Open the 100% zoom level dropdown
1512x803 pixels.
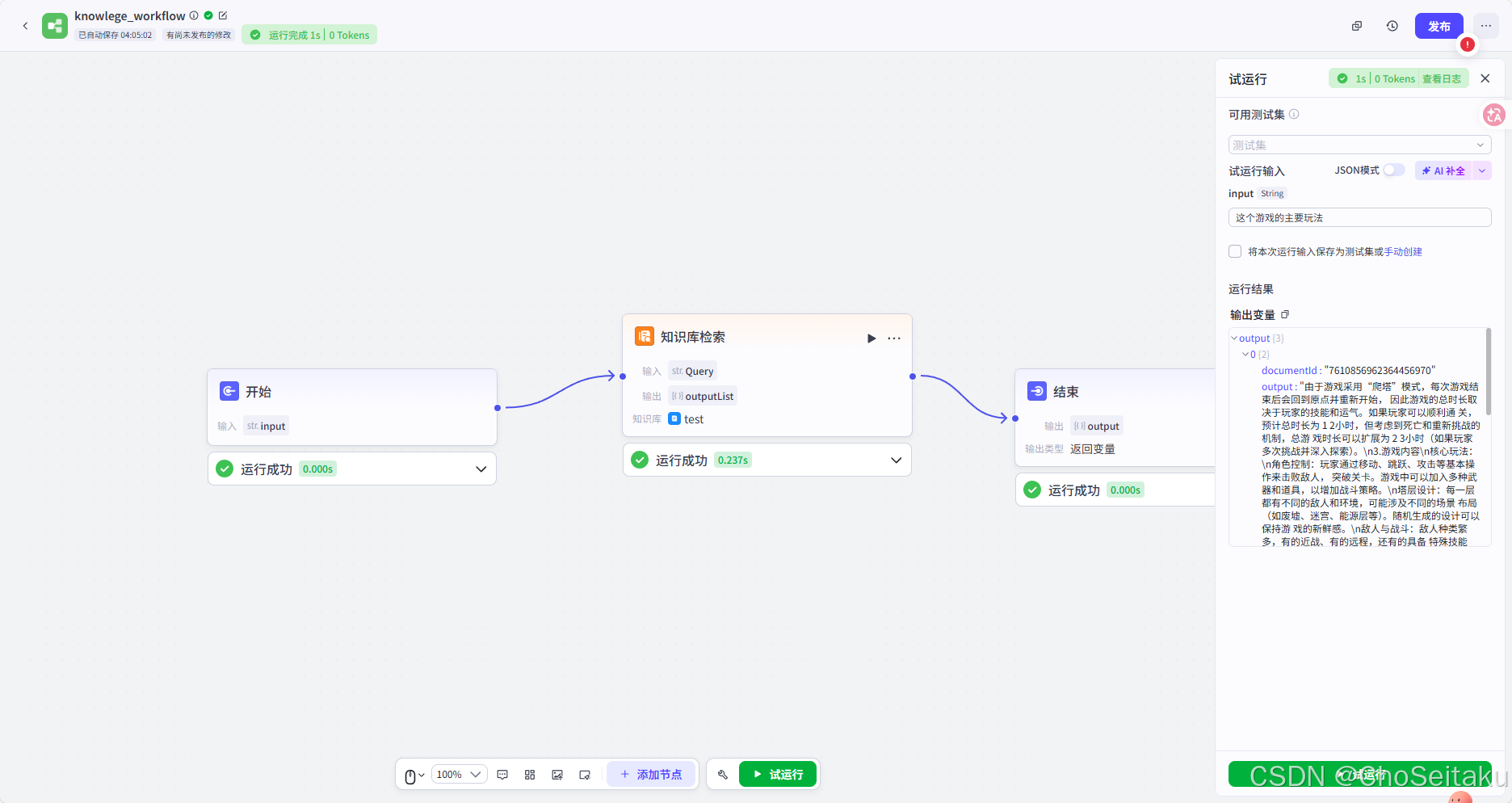coord(460,775)
